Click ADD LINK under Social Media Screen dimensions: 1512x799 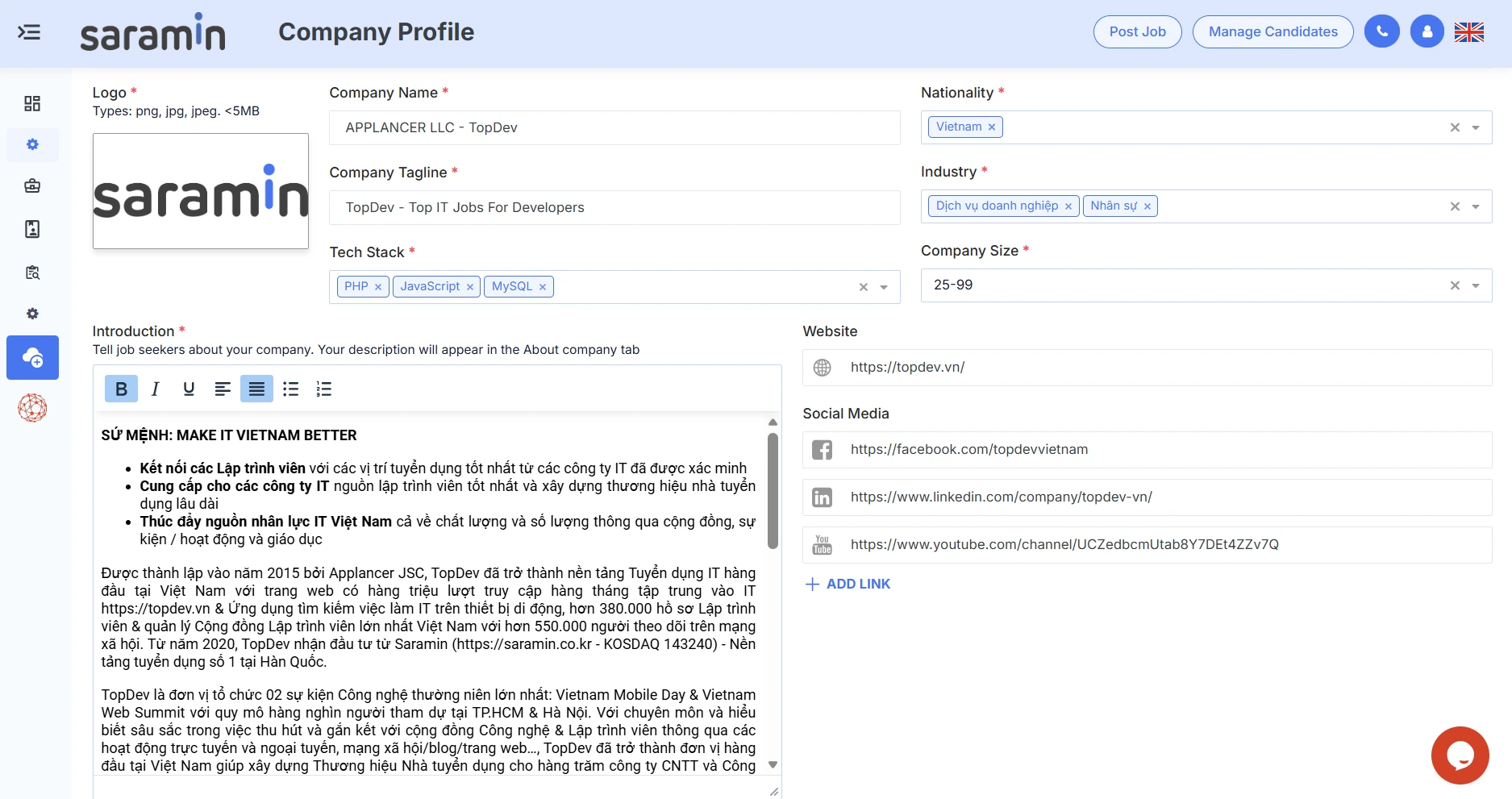click(848, 584)
